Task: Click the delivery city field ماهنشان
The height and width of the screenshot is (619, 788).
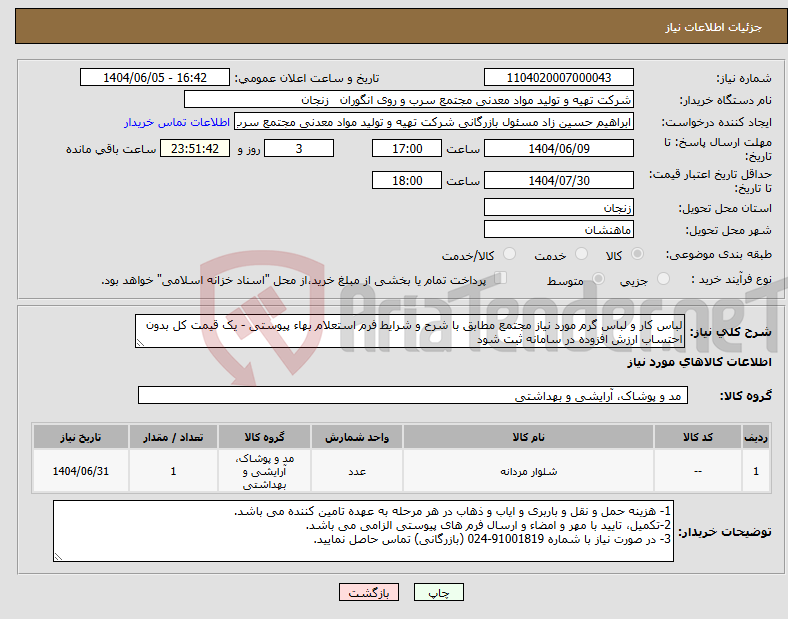Action: point(559,229)
